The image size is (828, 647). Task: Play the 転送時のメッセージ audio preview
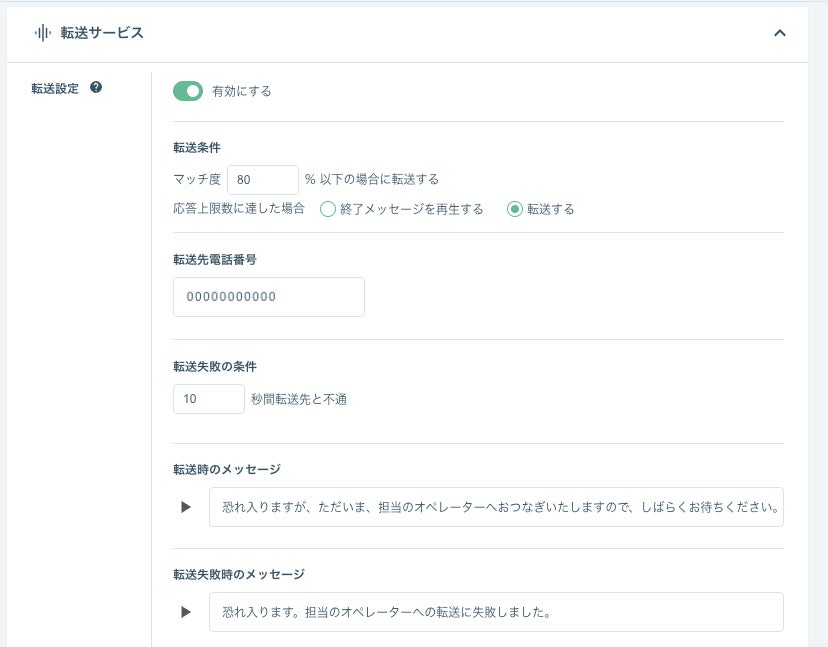pos(185,507)
